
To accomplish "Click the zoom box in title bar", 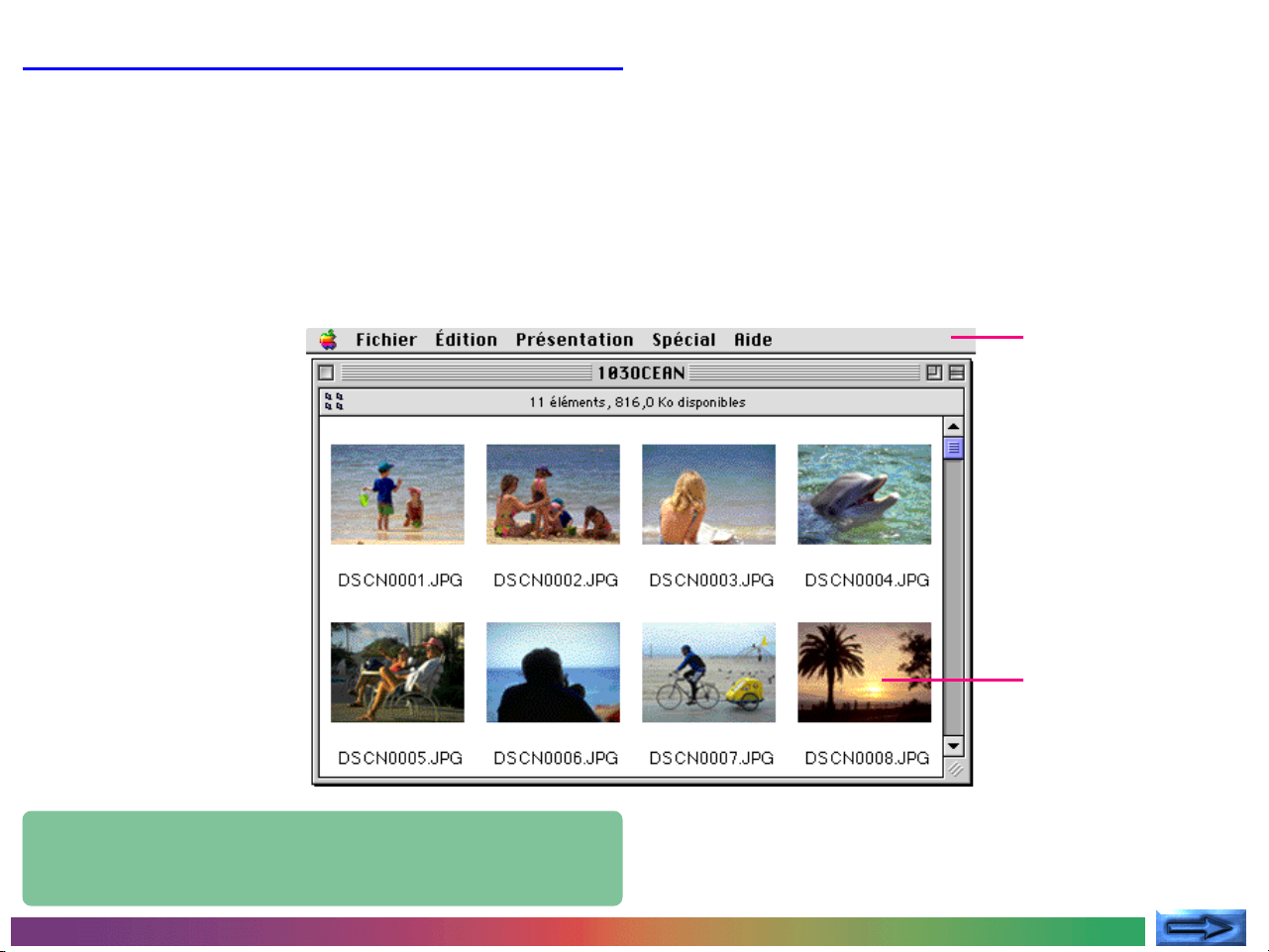I will pyautogui.click(x=933, y=372).
